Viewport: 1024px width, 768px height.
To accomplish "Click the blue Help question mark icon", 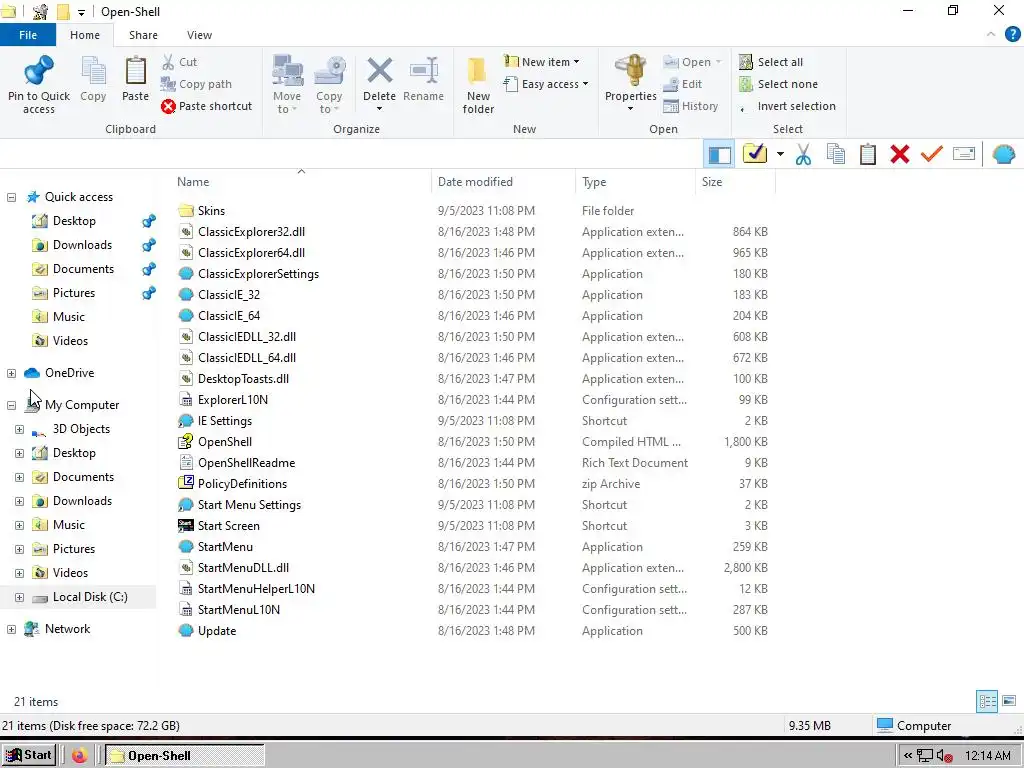I will [1012, 35].
